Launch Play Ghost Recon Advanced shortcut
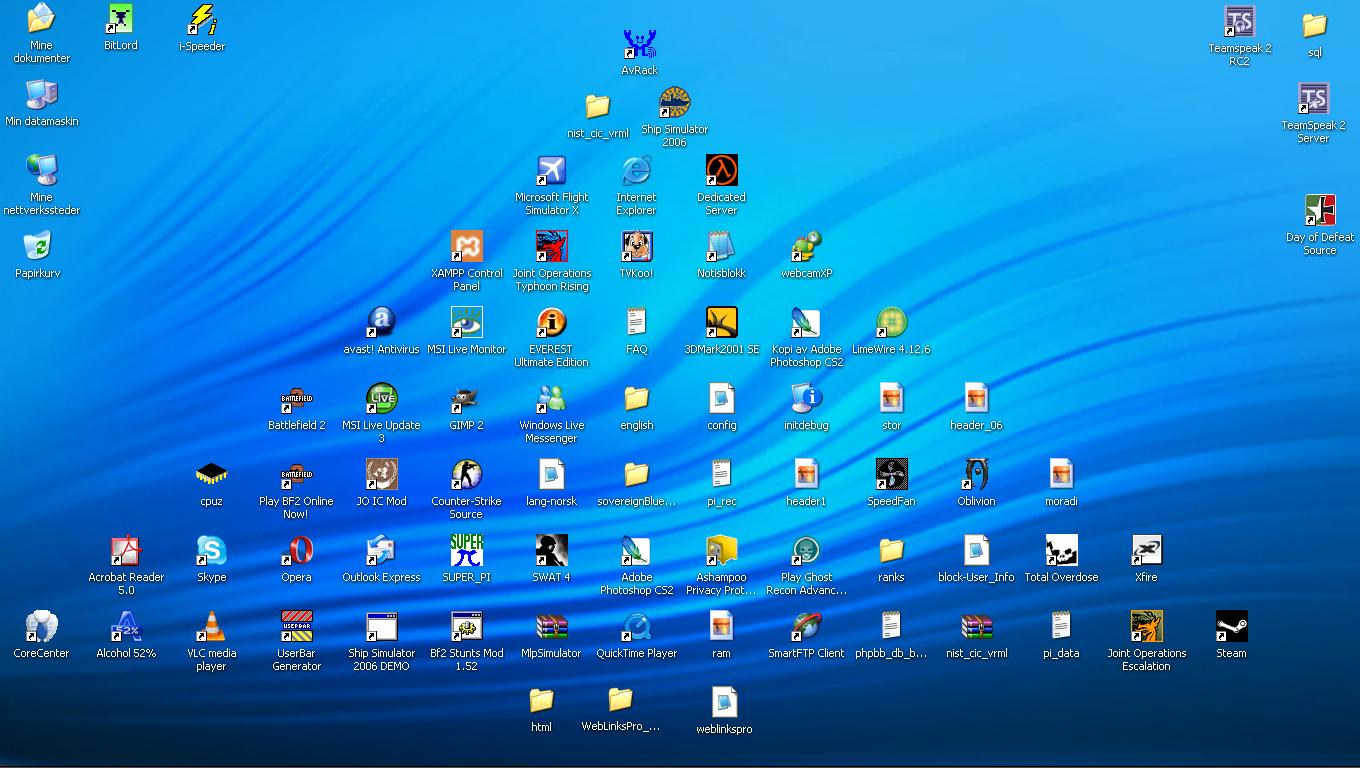Screen dimensions: 1360x768 click(x=806, y=551)
